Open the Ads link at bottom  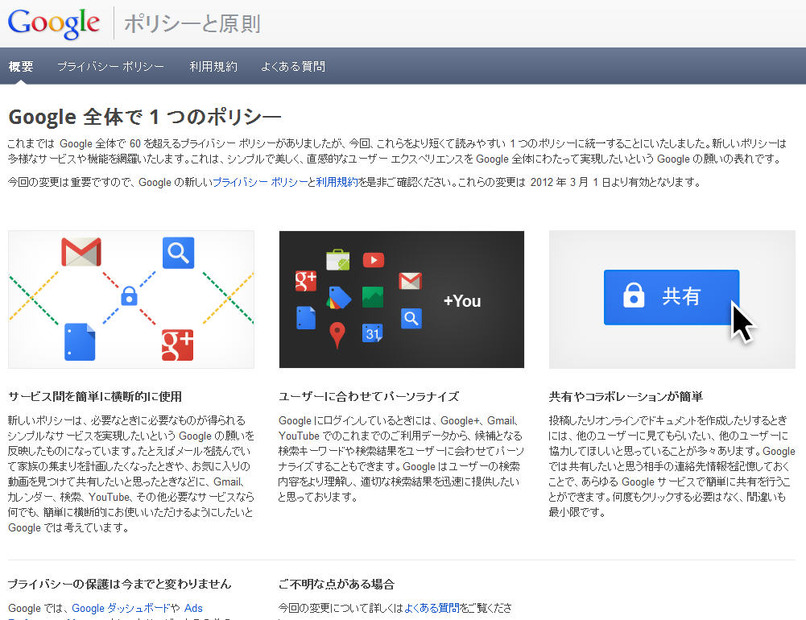tap(193, 608)
